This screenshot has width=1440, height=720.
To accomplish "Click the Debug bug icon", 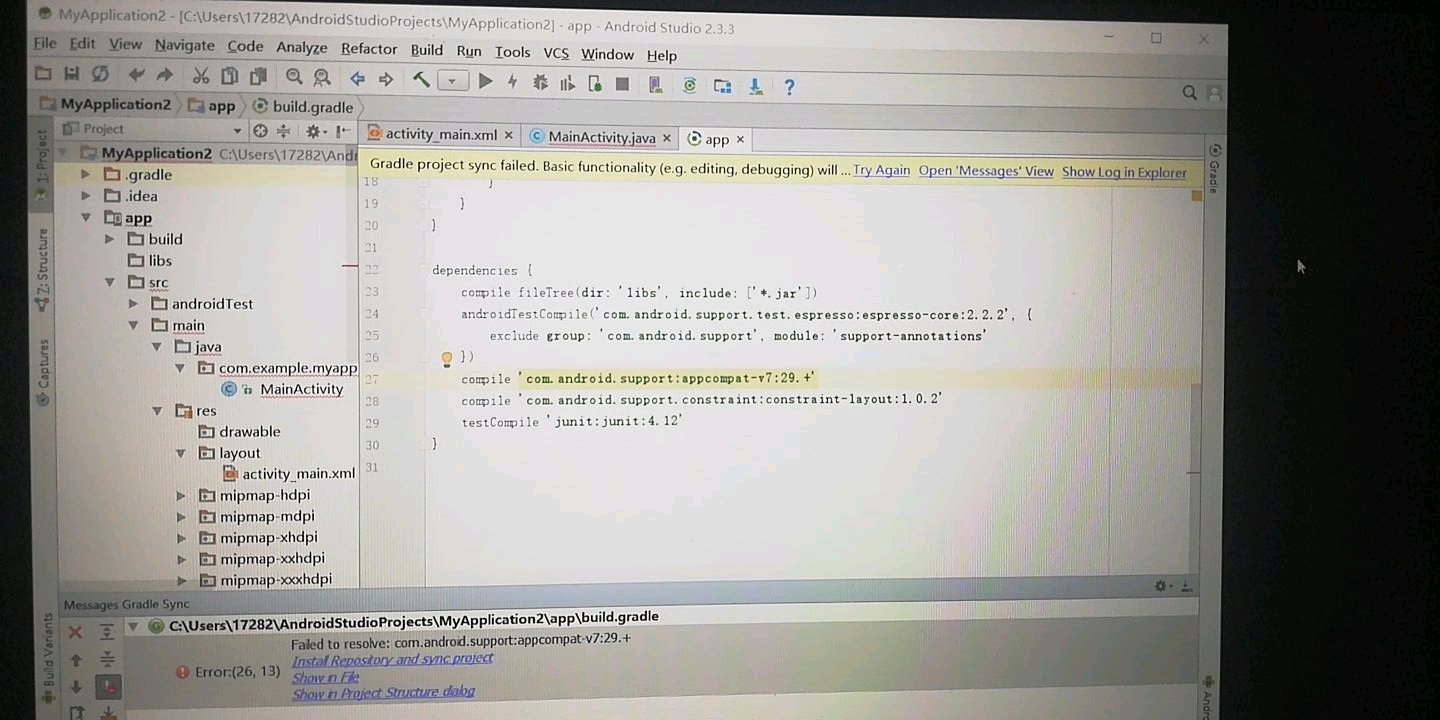I will (540, 82).
